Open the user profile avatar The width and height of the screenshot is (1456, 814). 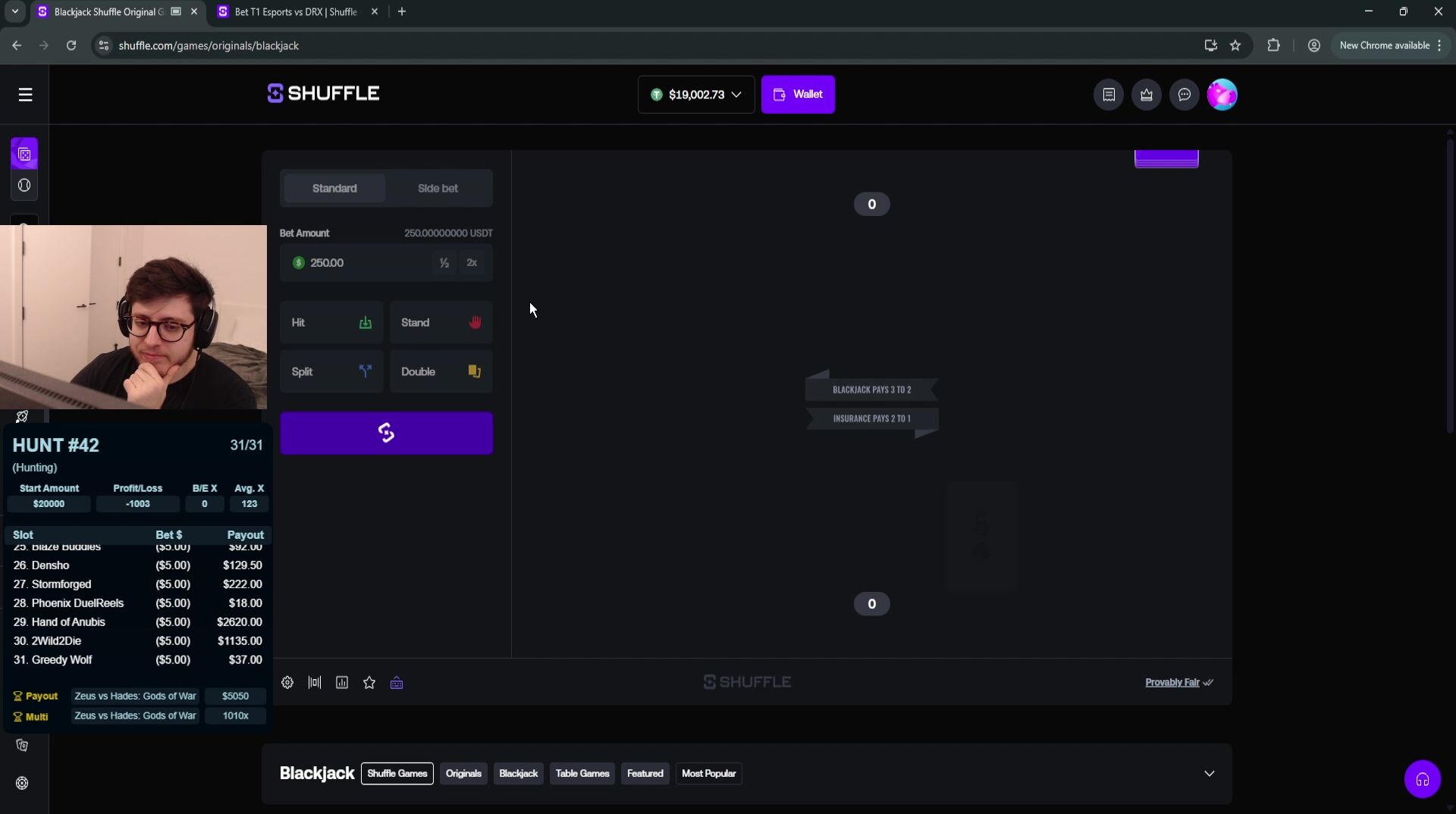coord(1222,95)
